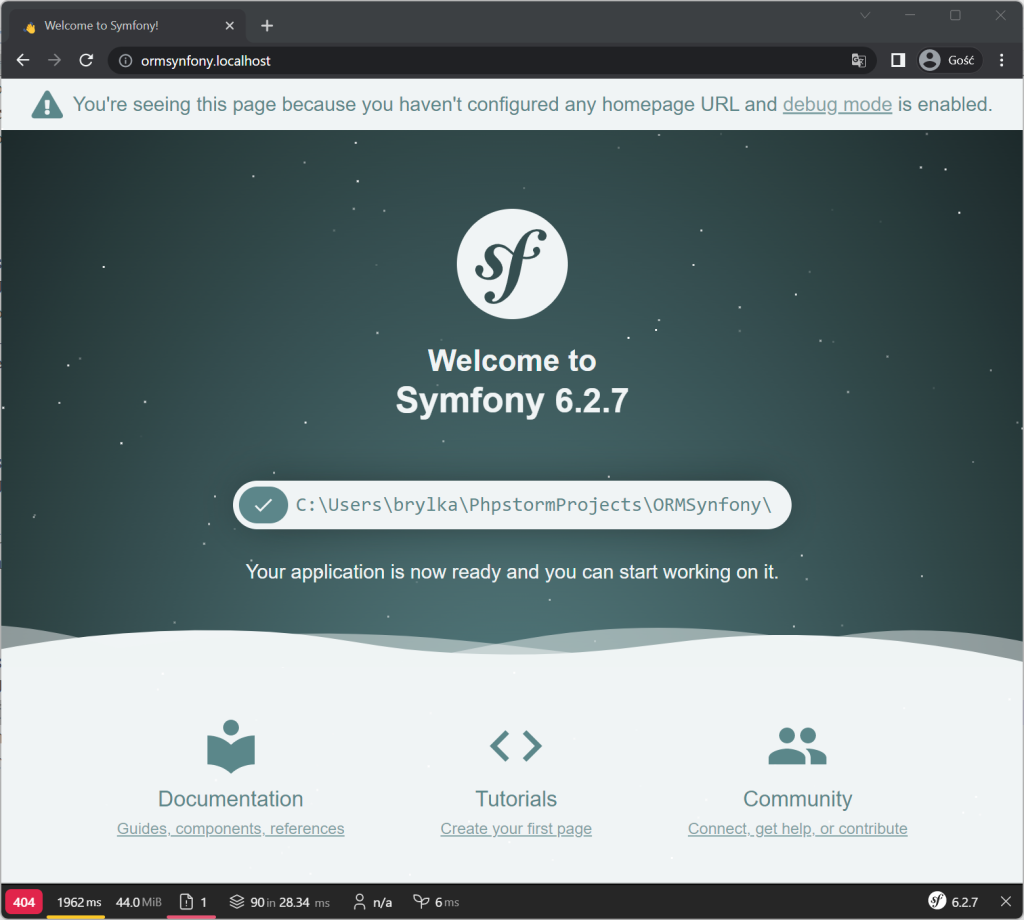Open Chrome's three-dot menu
The width and height of the screenshot is (1024, 920).
click(x=1002, y=60)
